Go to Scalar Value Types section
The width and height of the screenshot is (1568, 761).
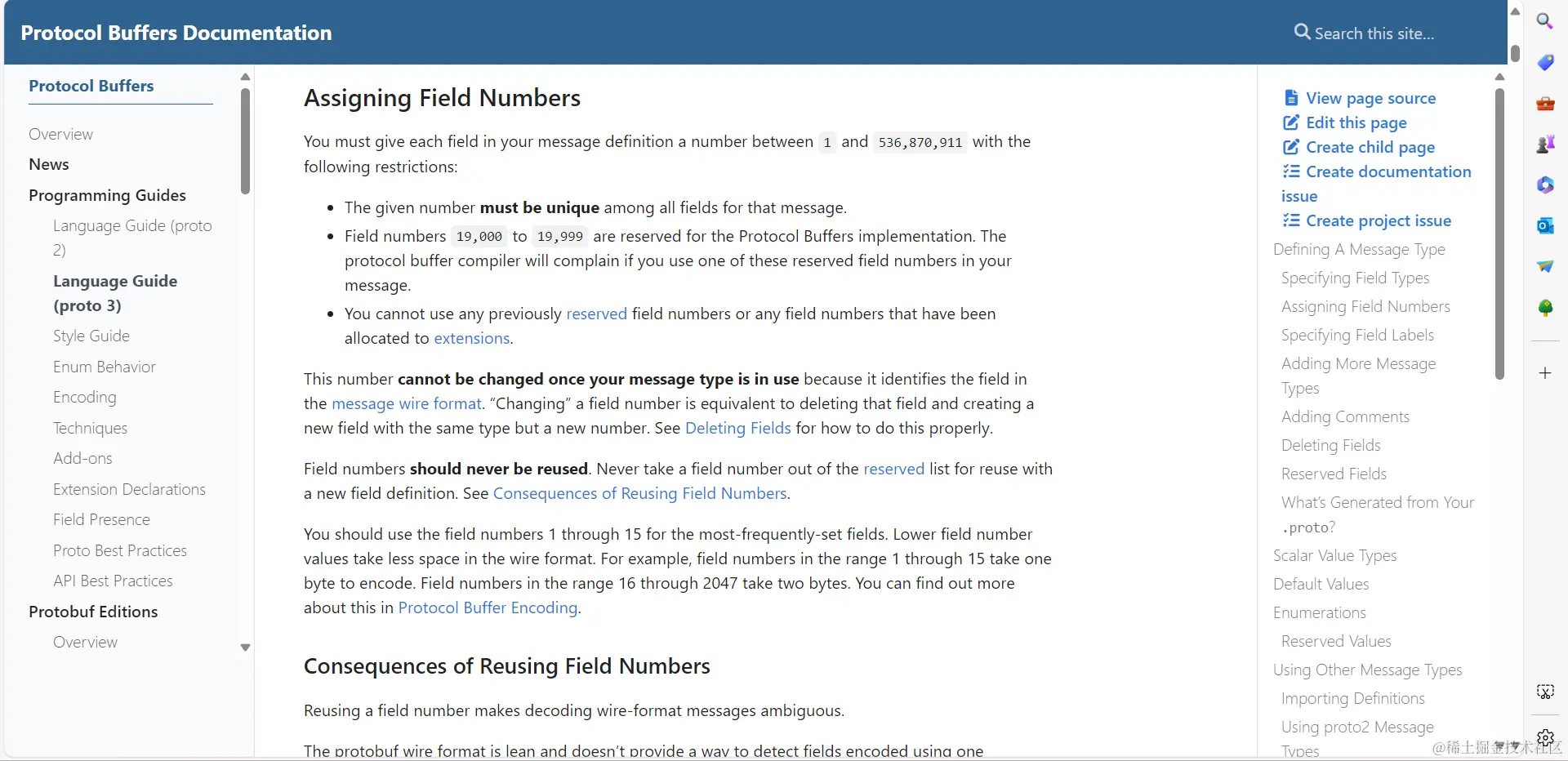coord(1334,555)
